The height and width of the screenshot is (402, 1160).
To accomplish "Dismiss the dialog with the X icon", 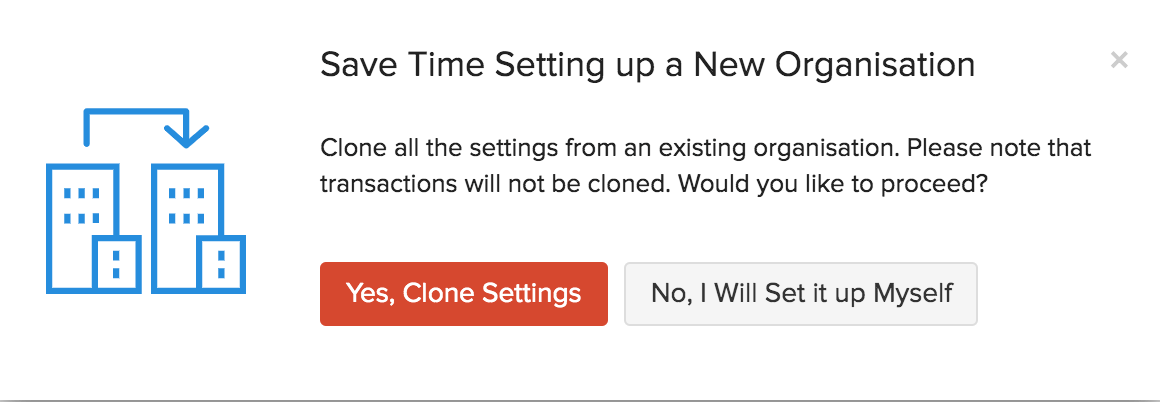I will click(1119, 60).
